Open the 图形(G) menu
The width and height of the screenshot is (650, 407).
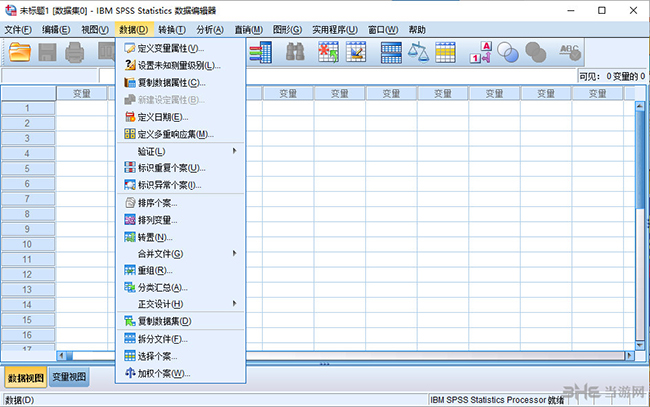pyautogui.click(x=287, y=30)
